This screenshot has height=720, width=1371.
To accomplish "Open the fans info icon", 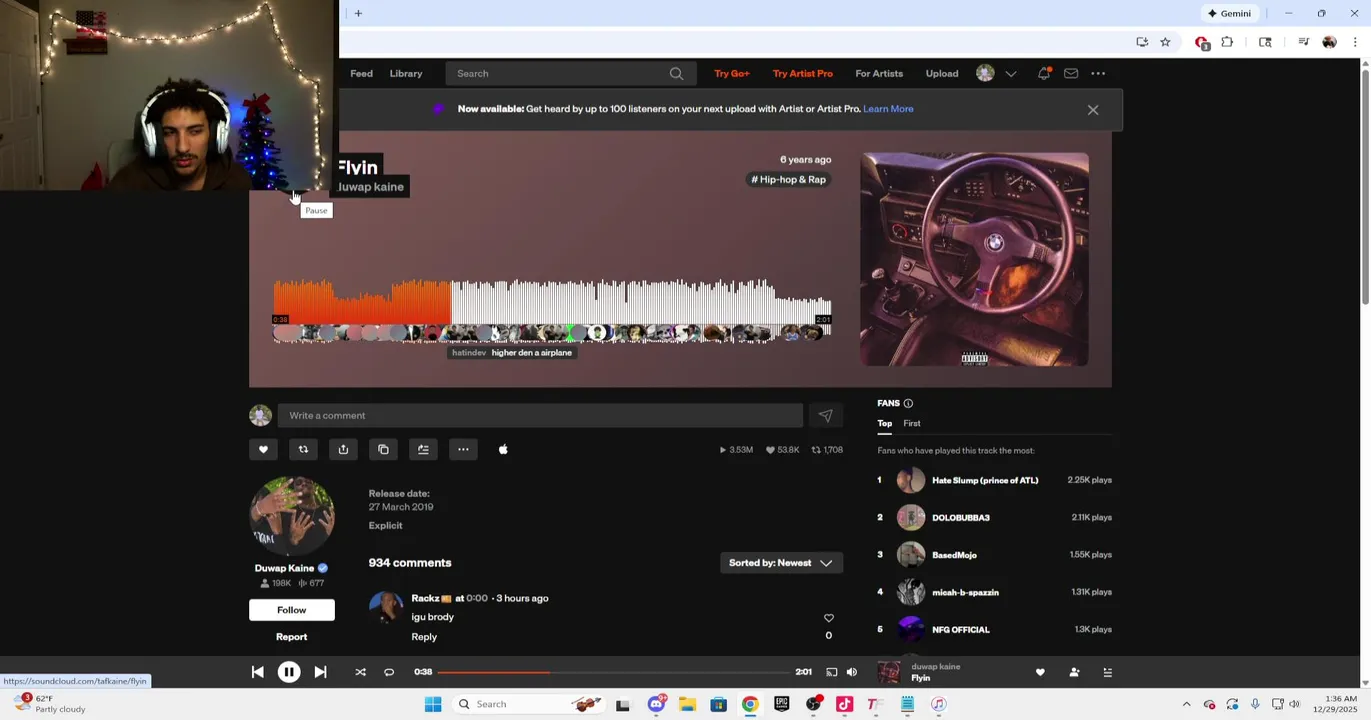I will point(908,404).
